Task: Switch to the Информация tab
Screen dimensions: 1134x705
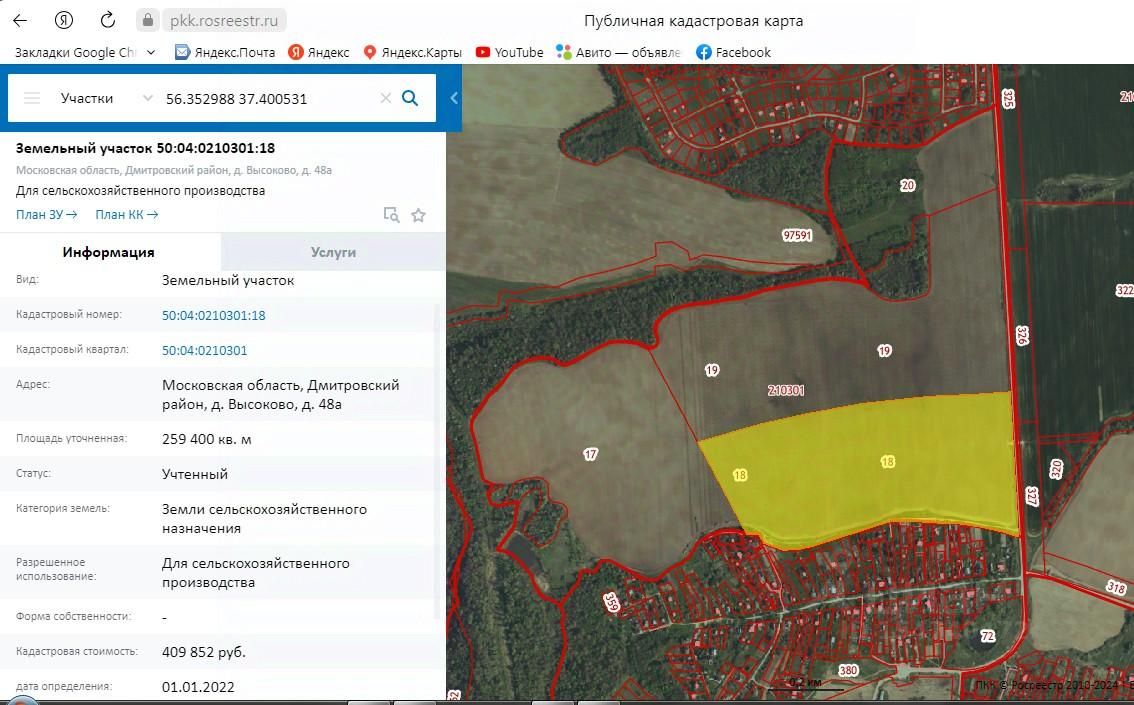Action: click(x=109, y=252)
